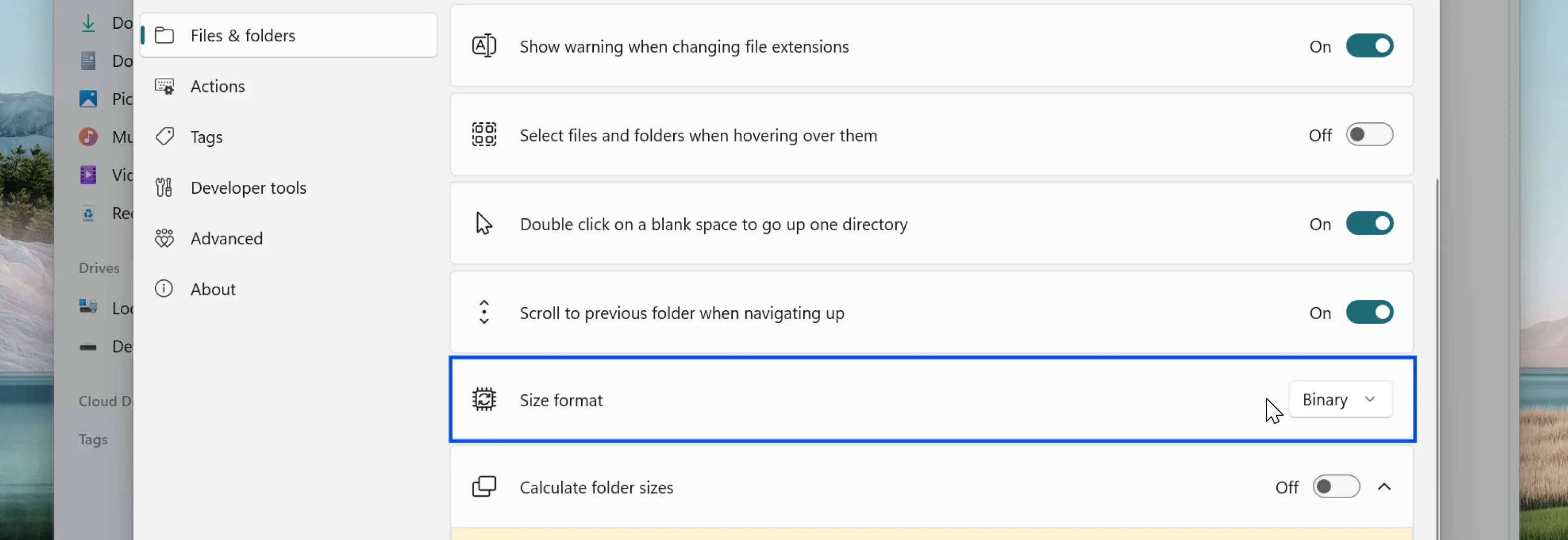This screenshot has height=540, width=1568.
Task: Open the Developer tools section
Action: 248,187
